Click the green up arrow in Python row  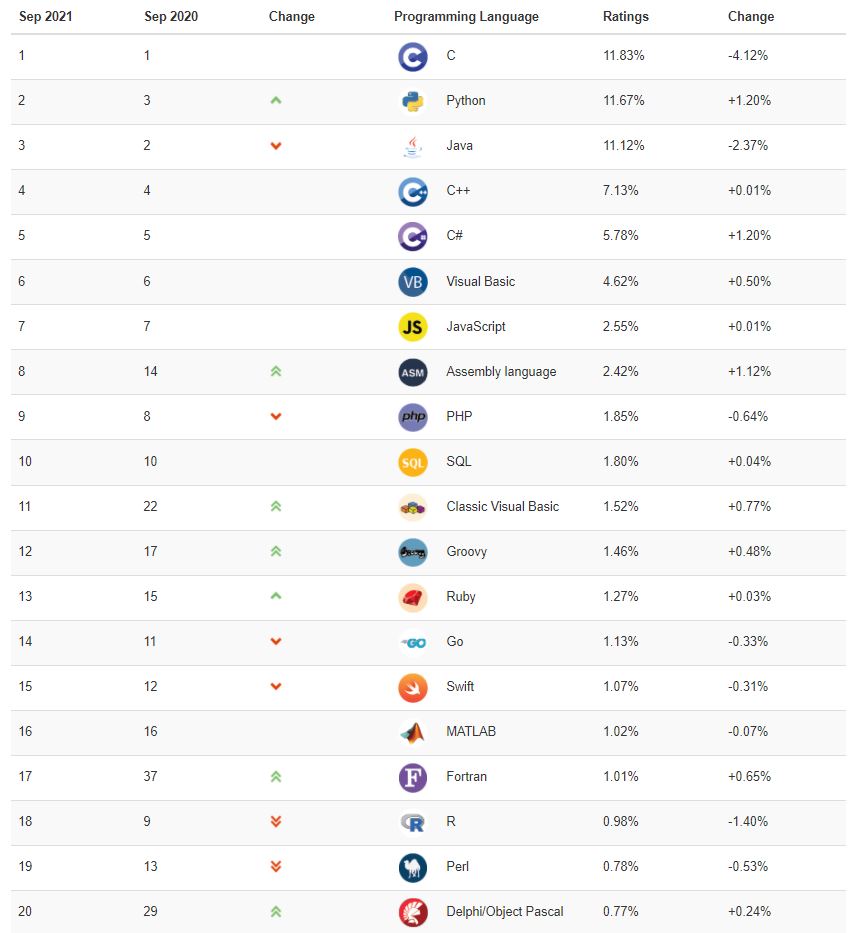pos(276,101)
